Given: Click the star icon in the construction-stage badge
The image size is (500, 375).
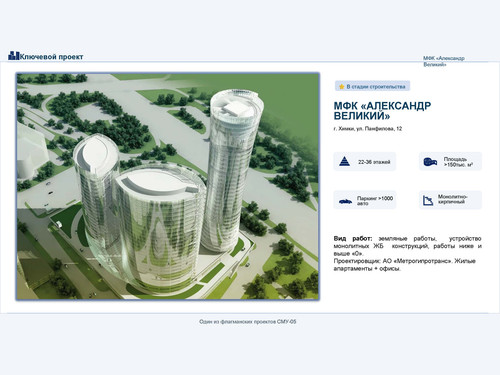Looking at the screenshot, I should [x=341, y=87].
